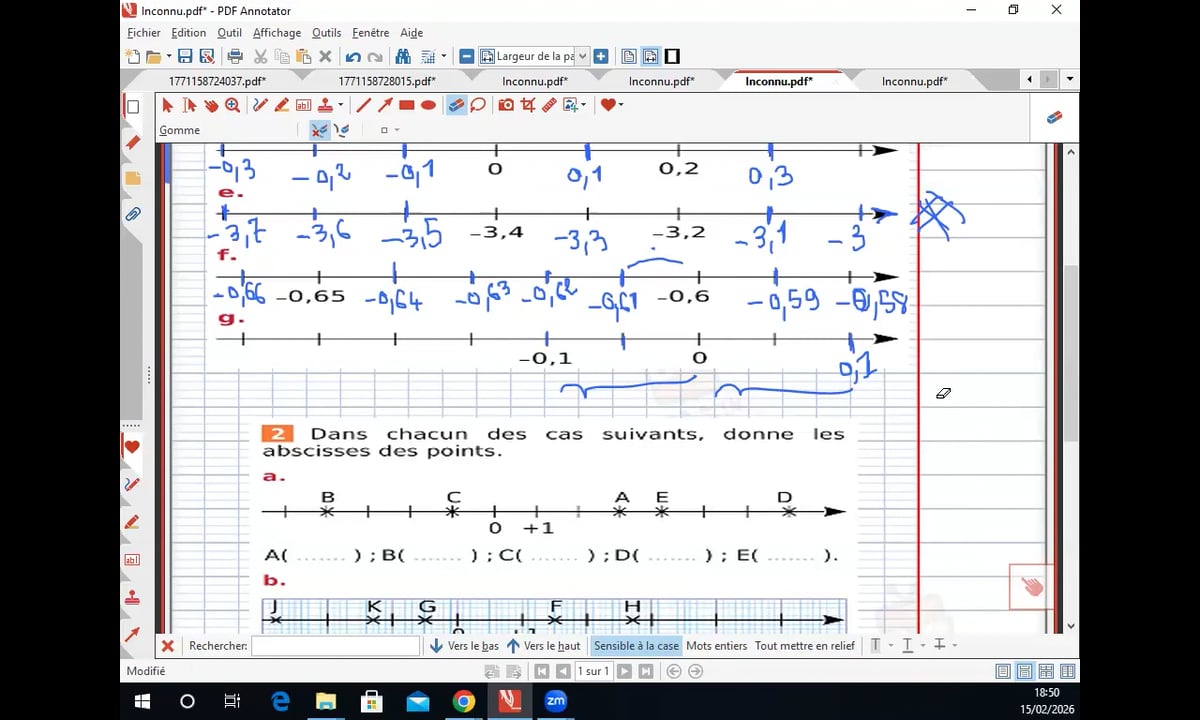Image resolution: width=1200 pixels, height=720 pixels.
Task: Select the Hand pan tool
Action: (211, 105)
